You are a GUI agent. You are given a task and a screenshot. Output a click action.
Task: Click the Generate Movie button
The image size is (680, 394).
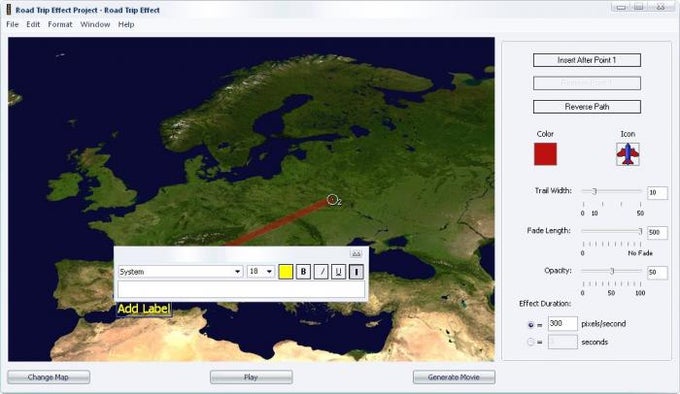pyautogui.click(x=454, y=377)
